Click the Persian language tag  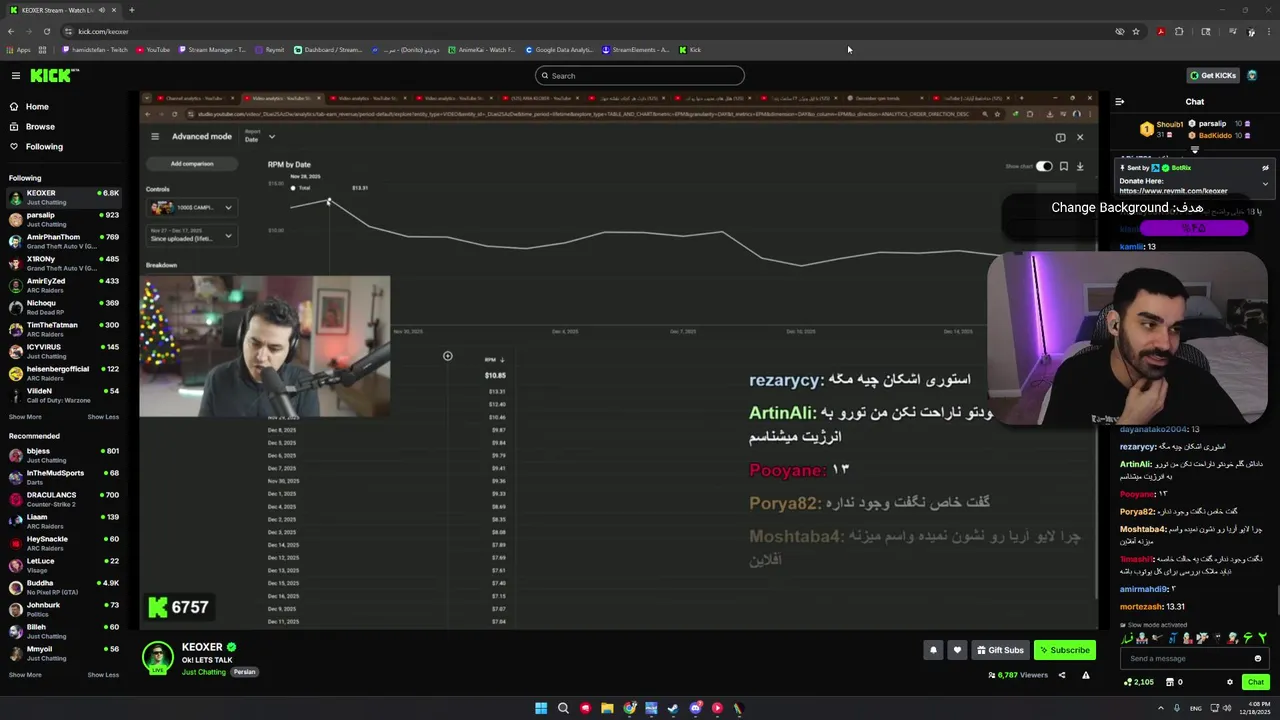[245, 672]
